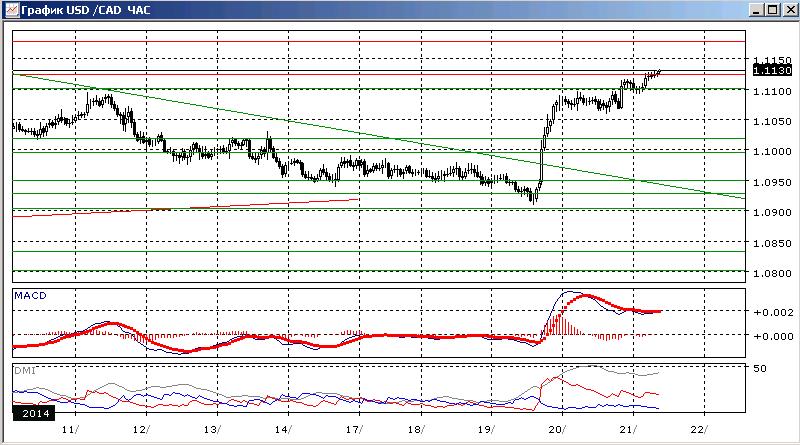Click the date label 19/

coord(486,430)
